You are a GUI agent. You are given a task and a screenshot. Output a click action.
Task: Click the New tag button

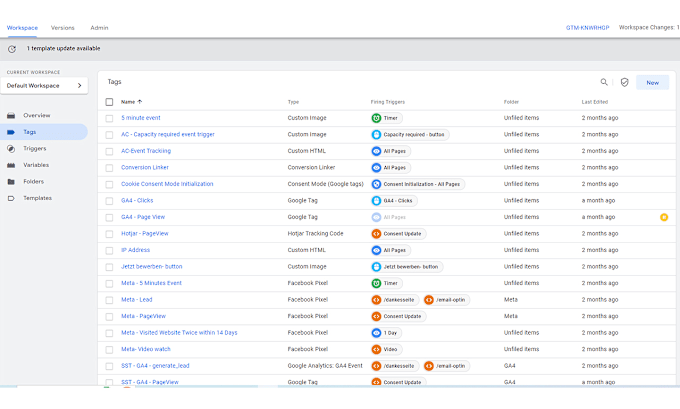click(652, 82)
